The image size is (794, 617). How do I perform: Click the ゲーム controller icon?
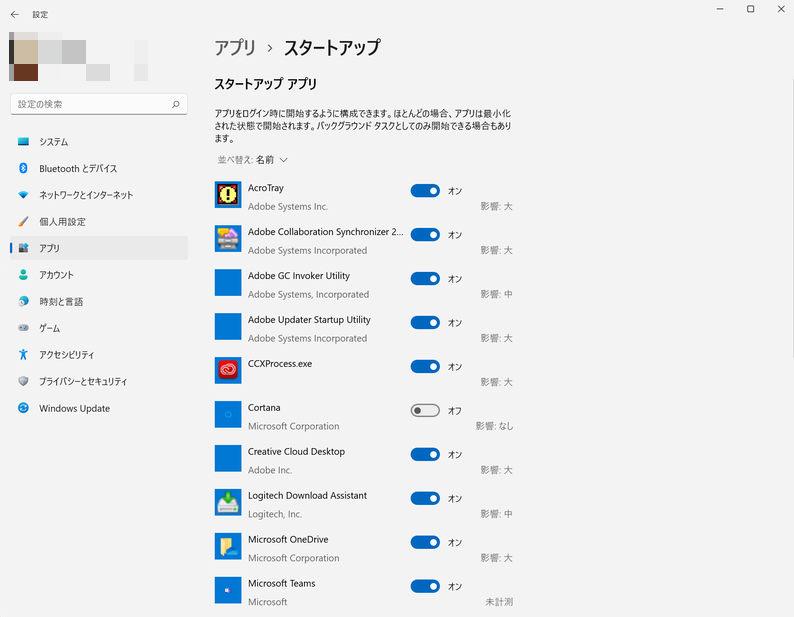tap(23, 328)
